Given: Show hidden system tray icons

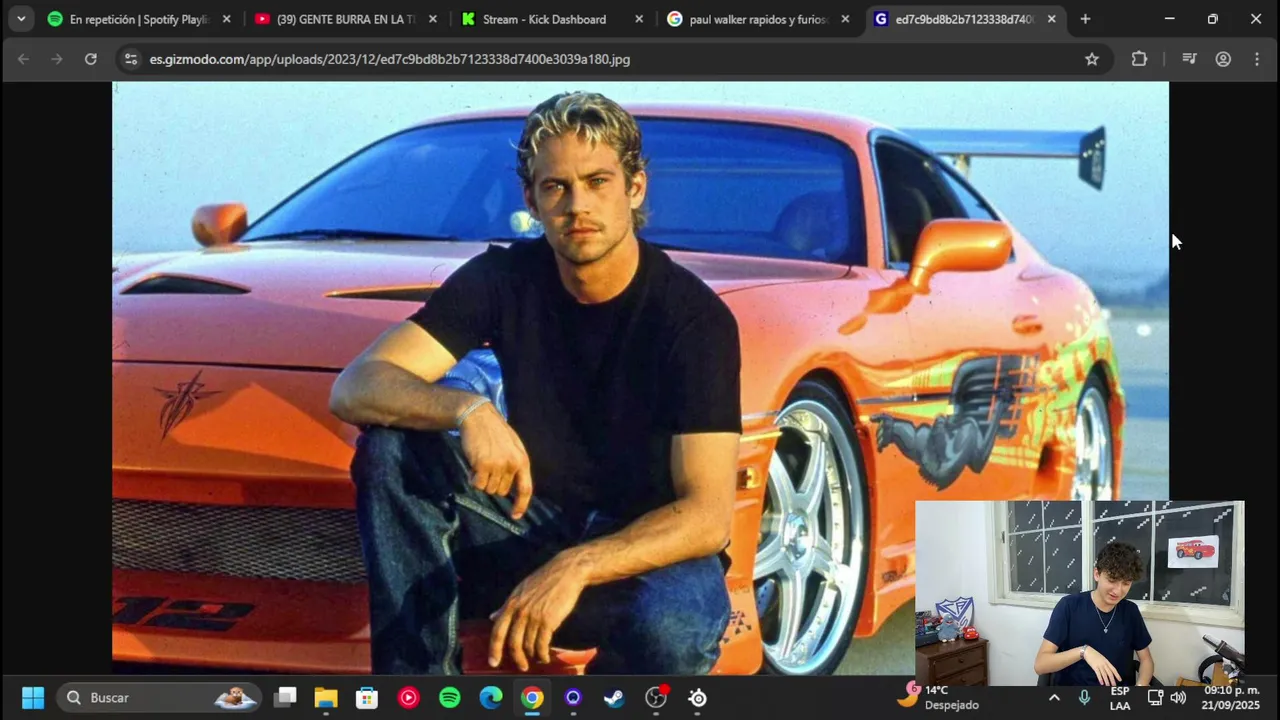Looking at the screenshot, I should [1054, 697].
